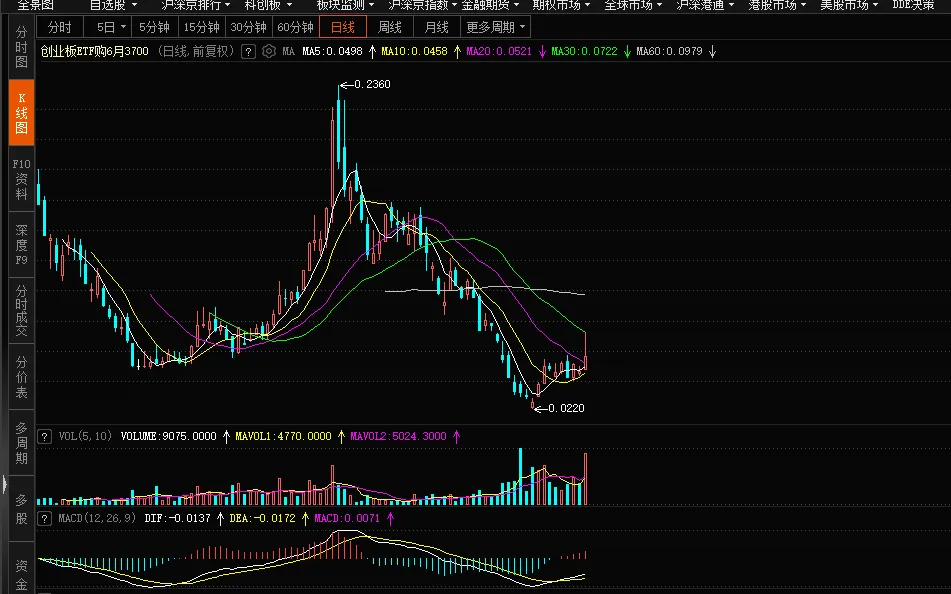
Task: Click the latest red volume bar
Action: point(585,479)
